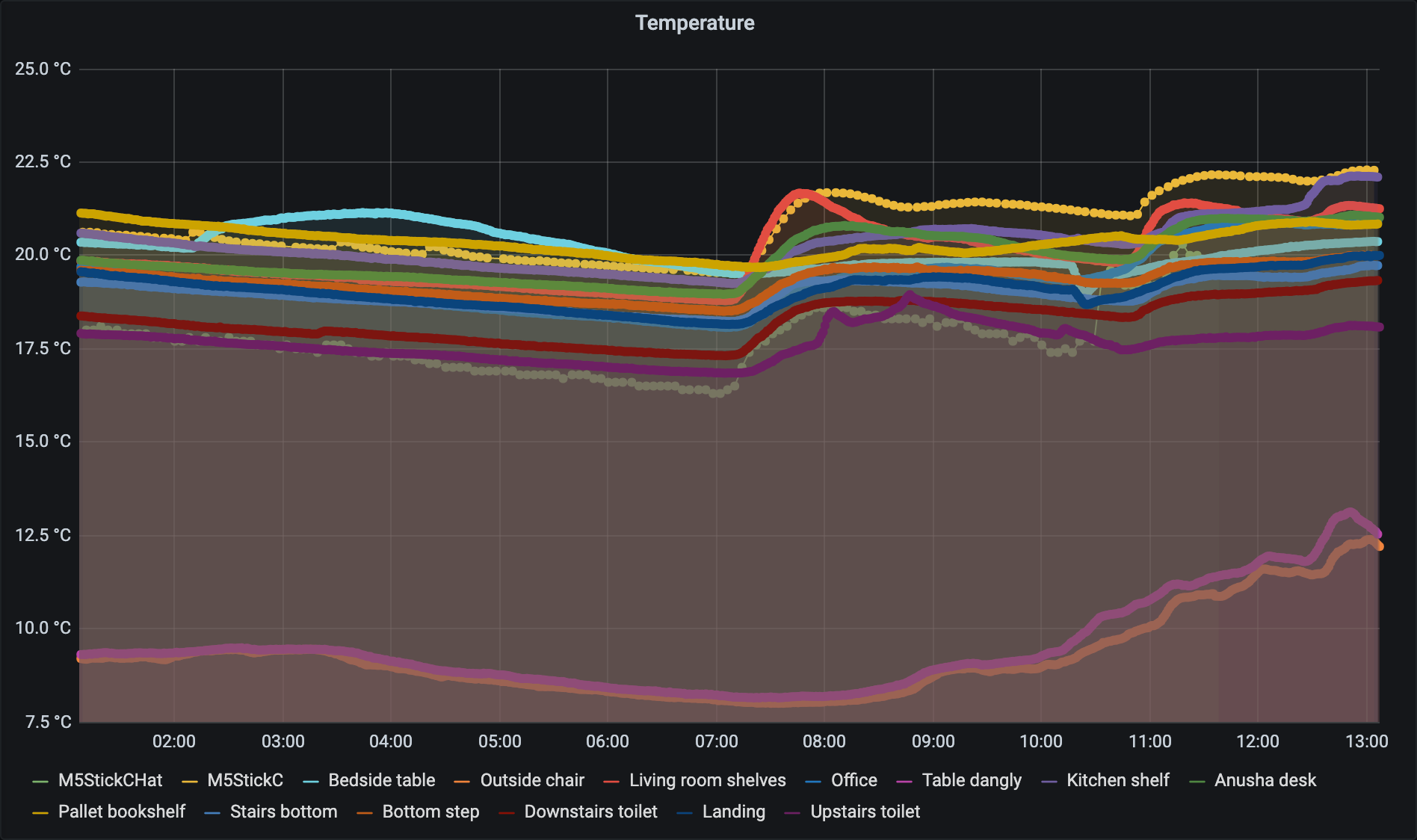
Task: Toggle the Outside chair legend entry
Action: (x=532, y=780)
